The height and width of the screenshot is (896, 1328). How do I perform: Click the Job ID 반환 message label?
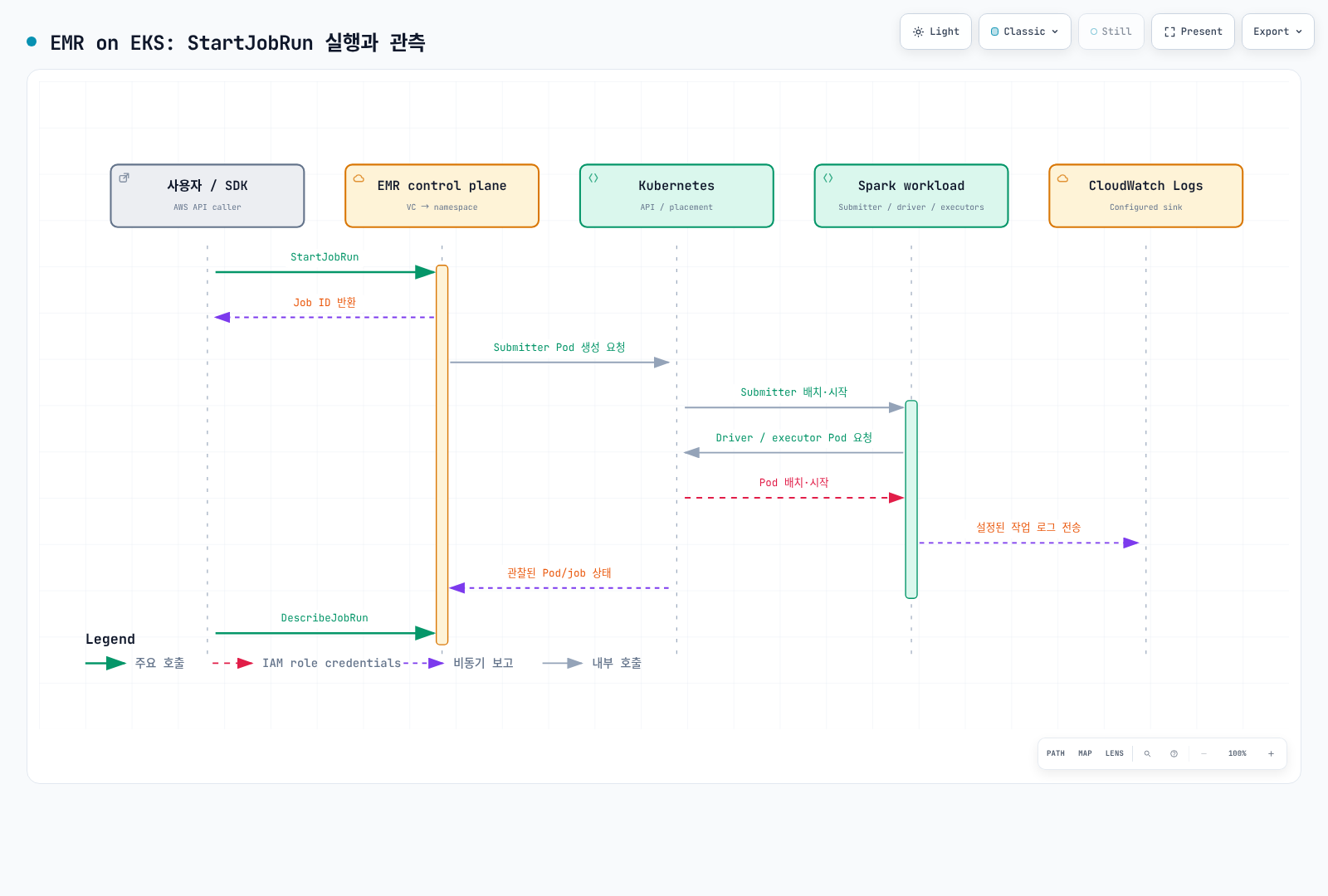(325, 303)
